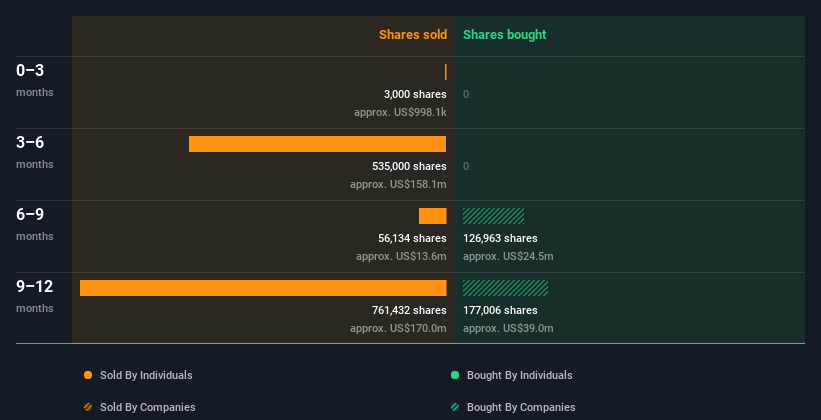Screen dimensions: 821x420
Task: Click the thin 3,000 shares sold bar
Action: click(x=445, y=72)
